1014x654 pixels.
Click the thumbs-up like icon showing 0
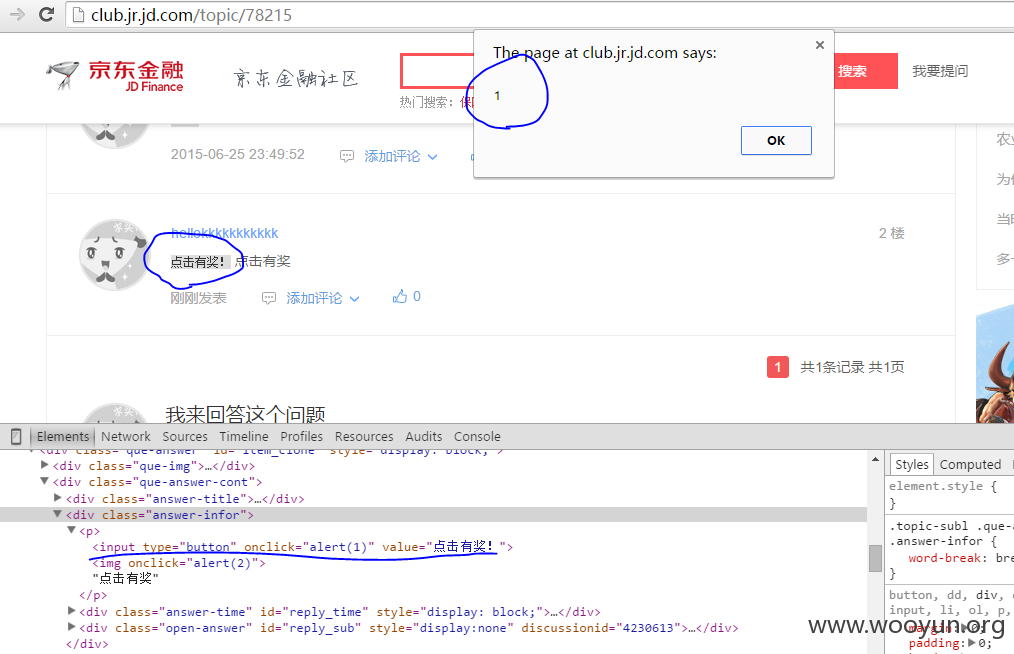(400, 296)
